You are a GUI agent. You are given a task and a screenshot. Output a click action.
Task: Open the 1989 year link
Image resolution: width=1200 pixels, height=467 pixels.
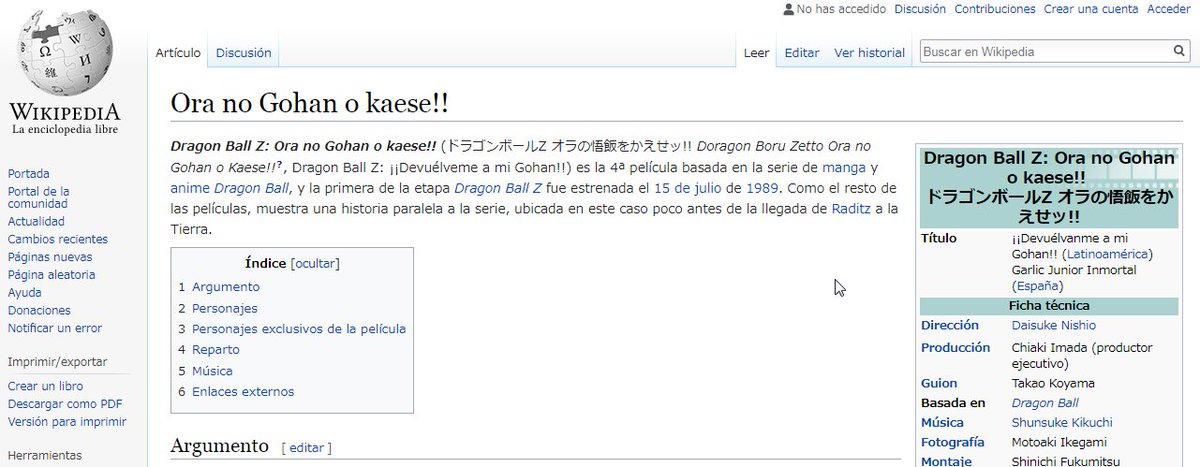[763, 188]
